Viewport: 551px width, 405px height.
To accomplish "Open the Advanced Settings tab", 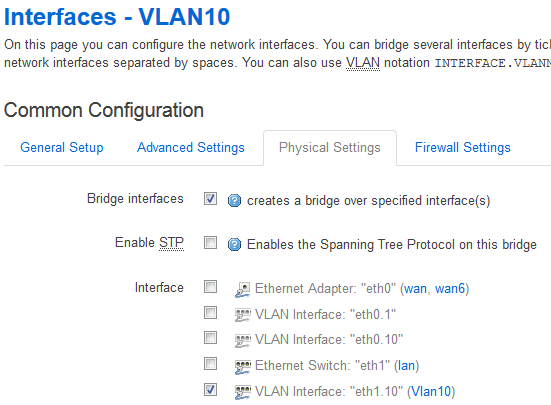I will pyautogui.click(x=191, y=148).
